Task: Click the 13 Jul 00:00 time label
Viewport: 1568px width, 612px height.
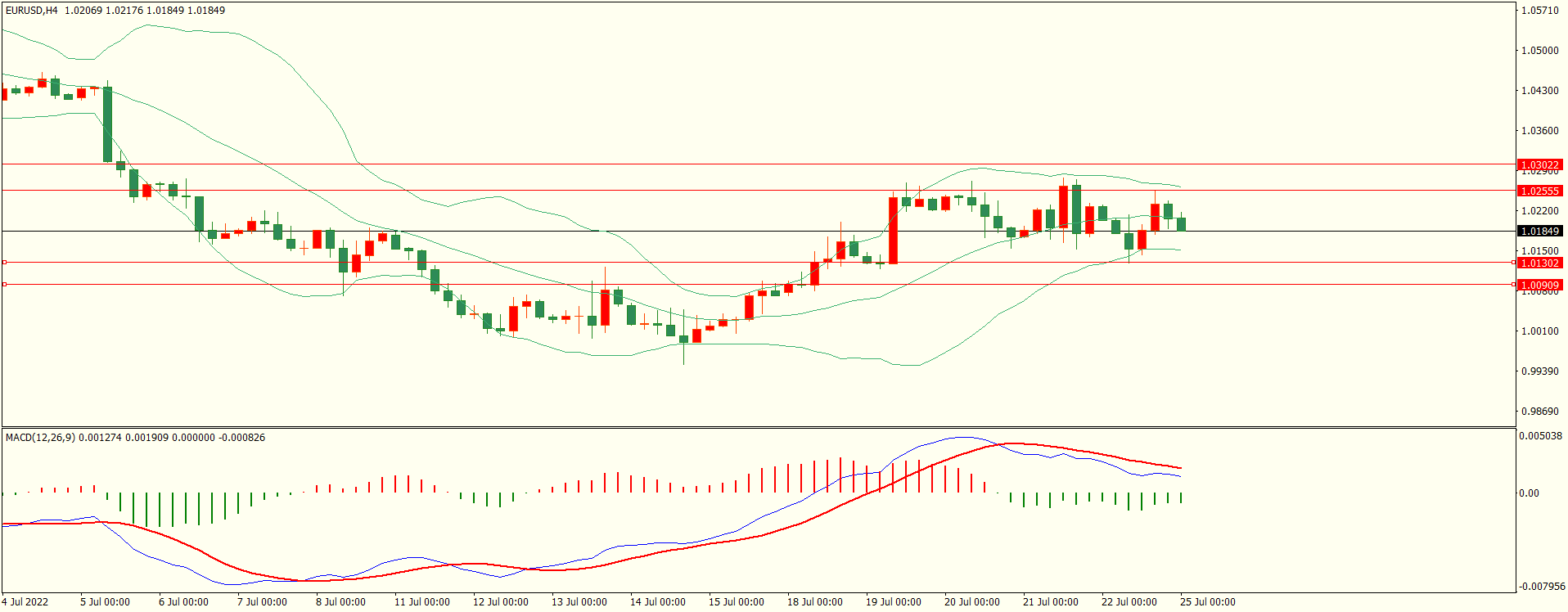Action: [579, 602]
